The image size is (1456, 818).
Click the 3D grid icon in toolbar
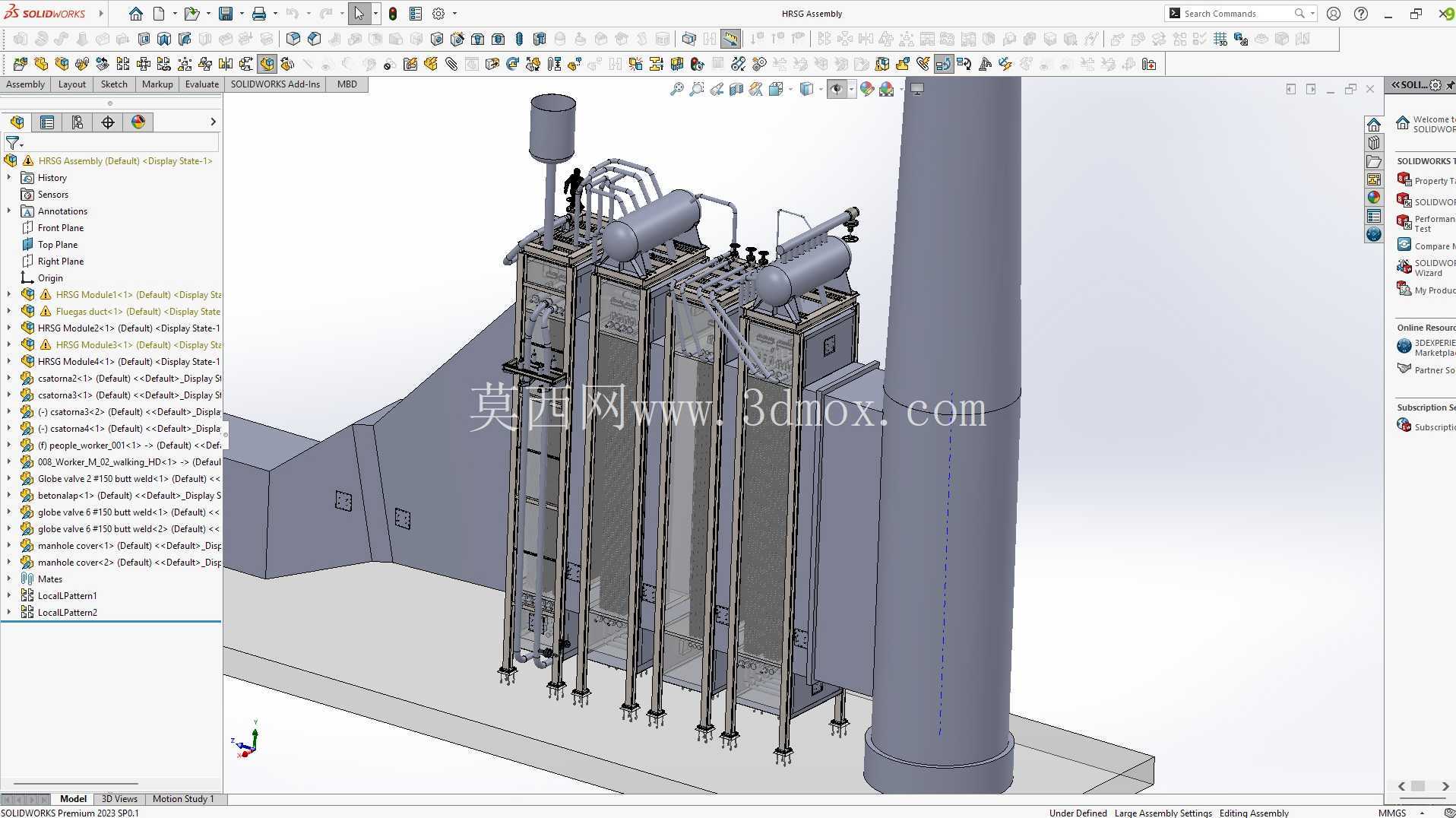[x=1220, y=39]
